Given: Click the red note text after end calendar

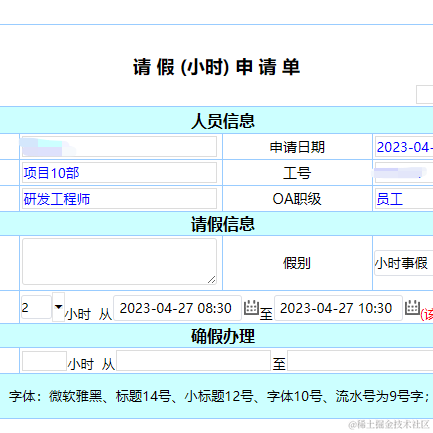Looking at the screenshot, I should [x=427, y=314].
